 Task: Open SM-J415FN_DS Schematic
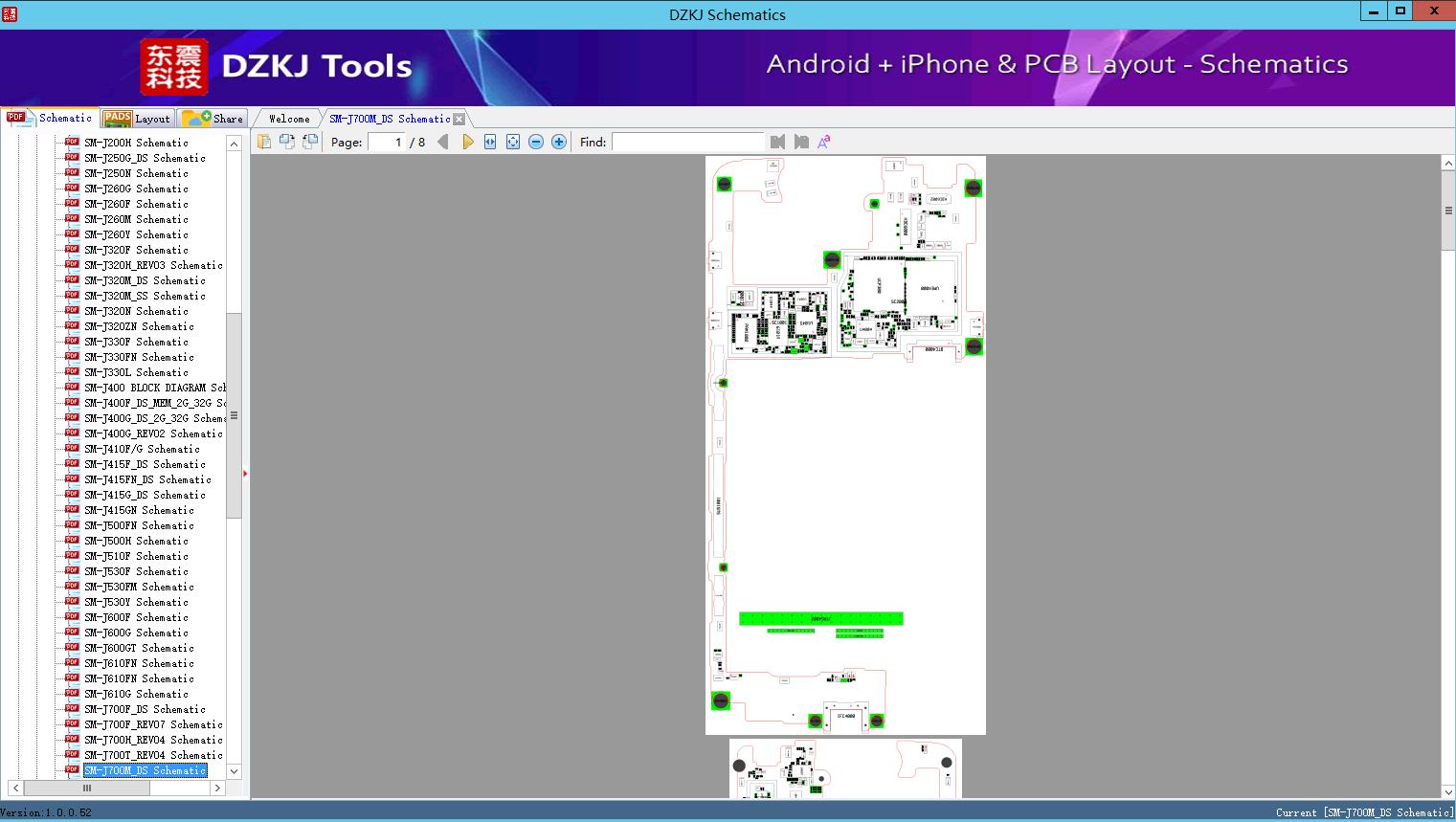pyautogui.click(x=147, y=479)
